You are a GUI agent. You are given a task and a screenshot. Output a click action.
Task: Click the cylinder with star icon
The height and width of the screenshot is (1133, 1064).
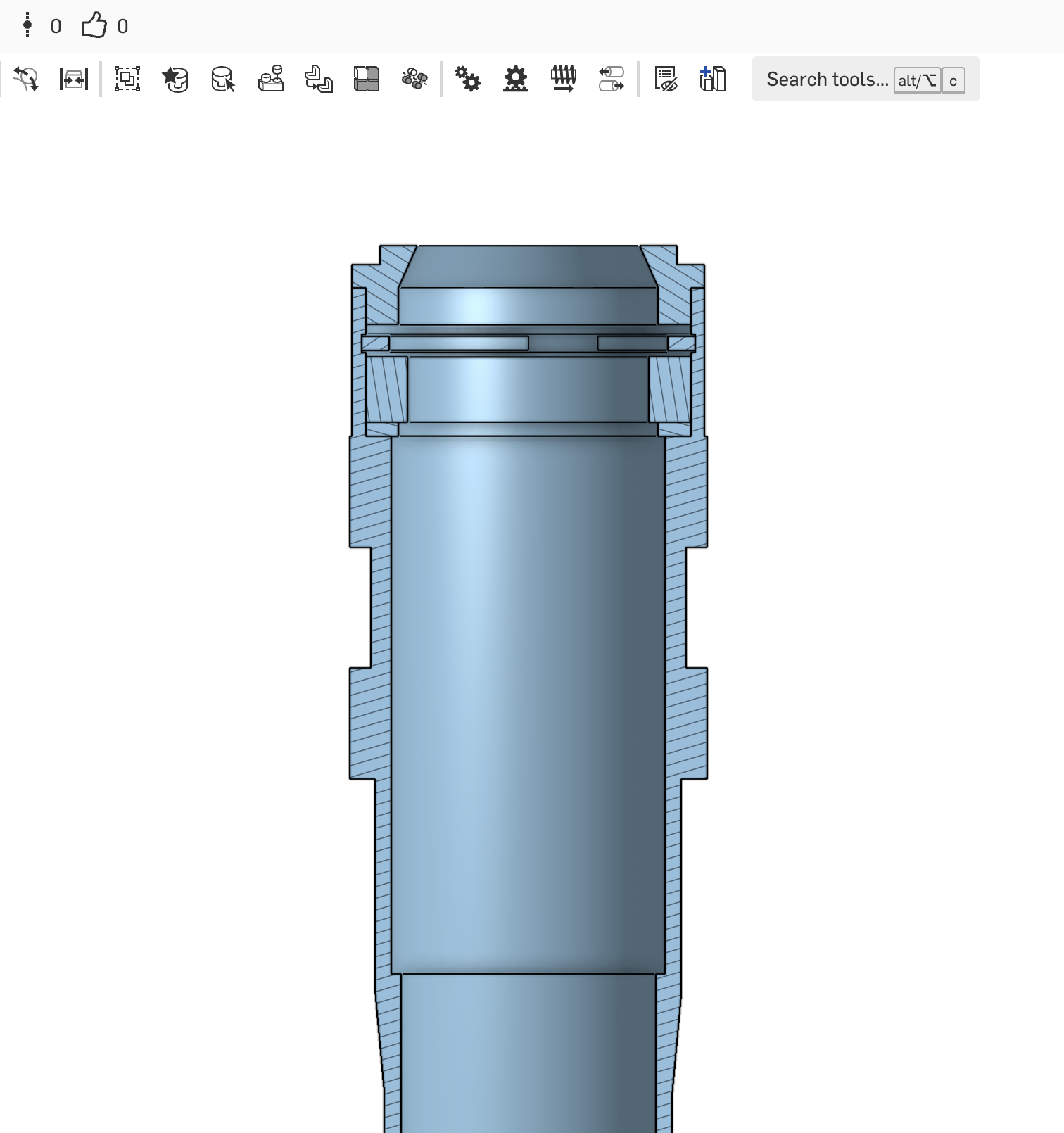175,79
